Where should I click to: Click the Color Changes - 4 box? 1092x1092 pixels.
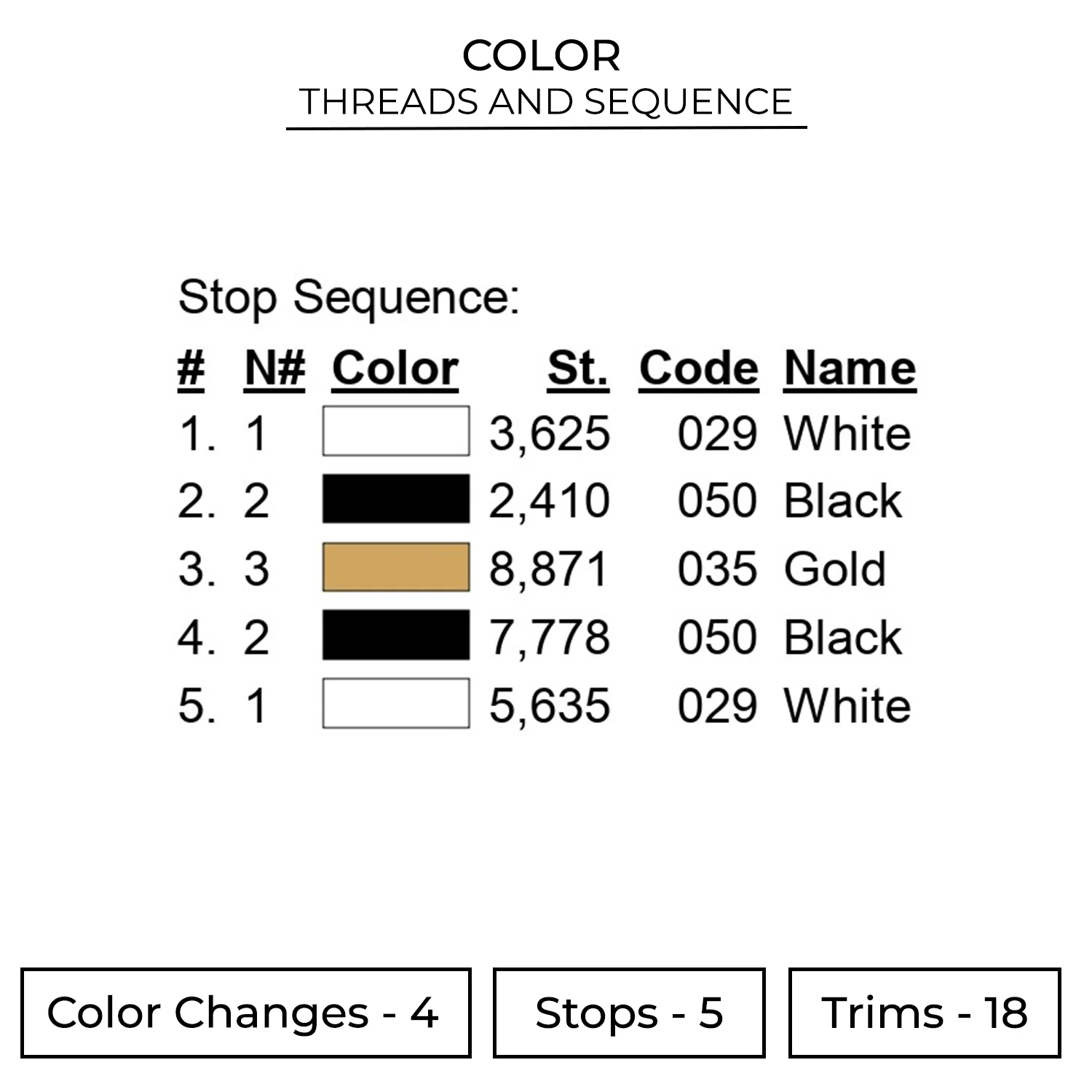click(x=246, y=1013)
